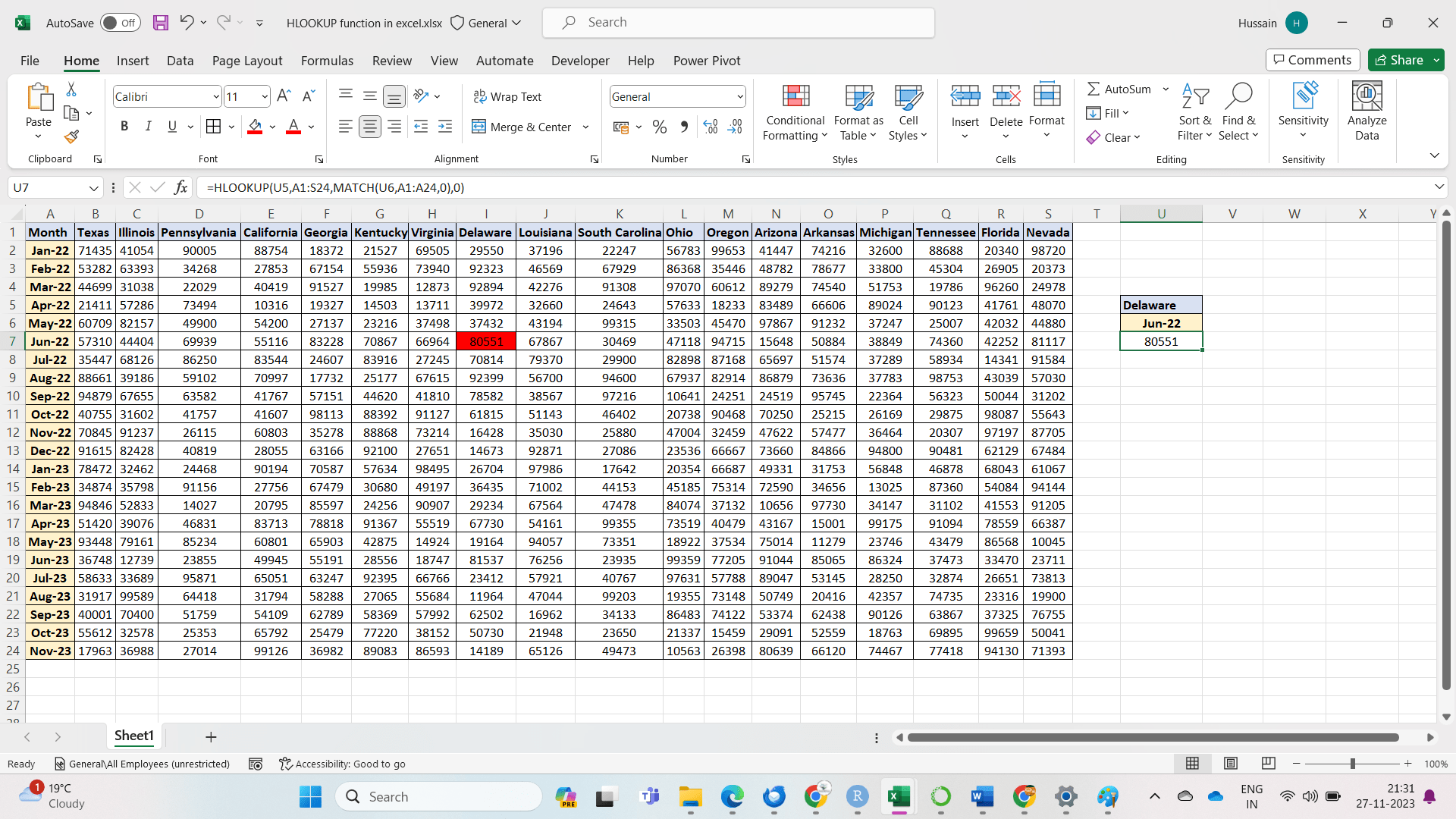The width and height of the screenshot is (1456, 819).
Task: Click the Insert Function fx icon
Action: tap(180, 187)
